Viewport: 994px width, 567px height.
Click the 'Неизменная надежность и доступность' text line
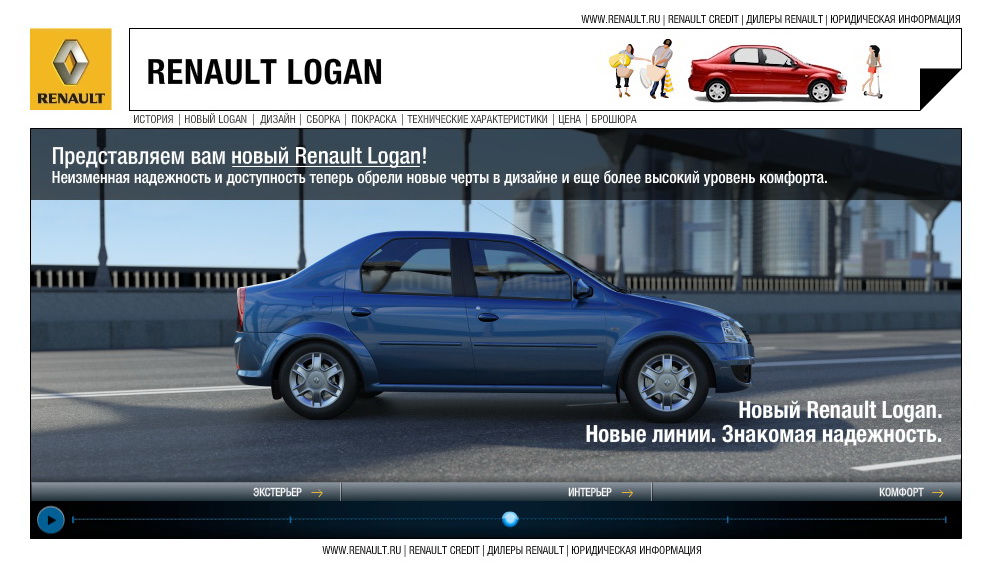click(x=439, y=178)
